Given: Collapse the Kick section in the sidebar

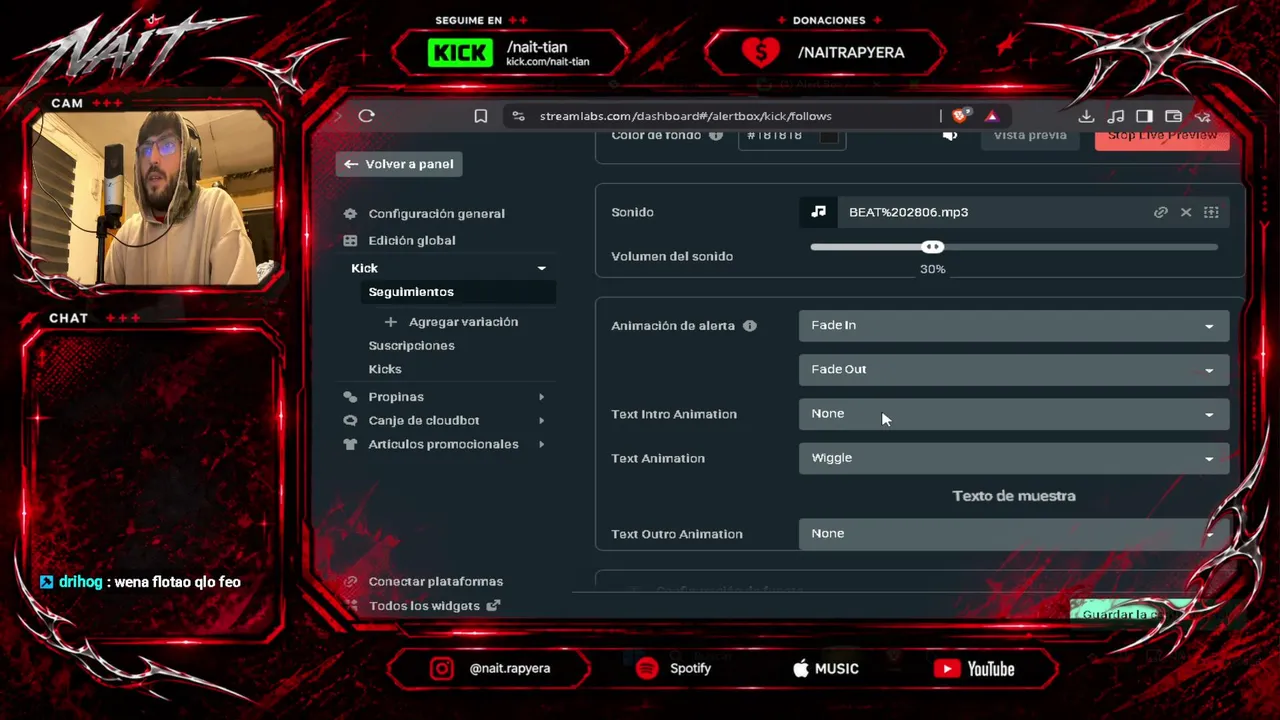Looking at the screenshot, I should (x=542, y=268).
